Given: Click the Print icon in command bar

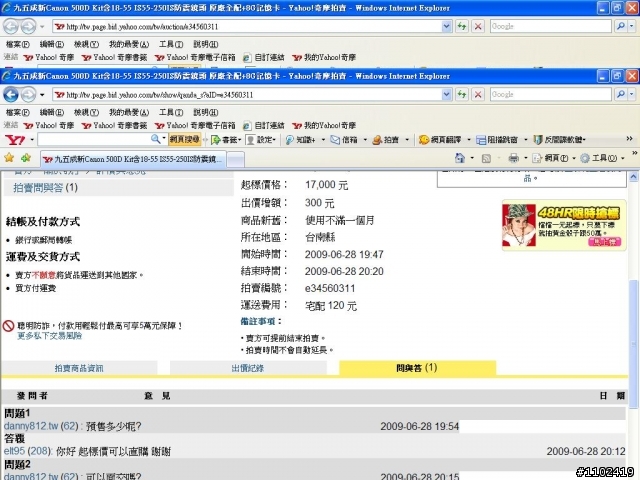Looking at the screenshot, I should [513, 158].
